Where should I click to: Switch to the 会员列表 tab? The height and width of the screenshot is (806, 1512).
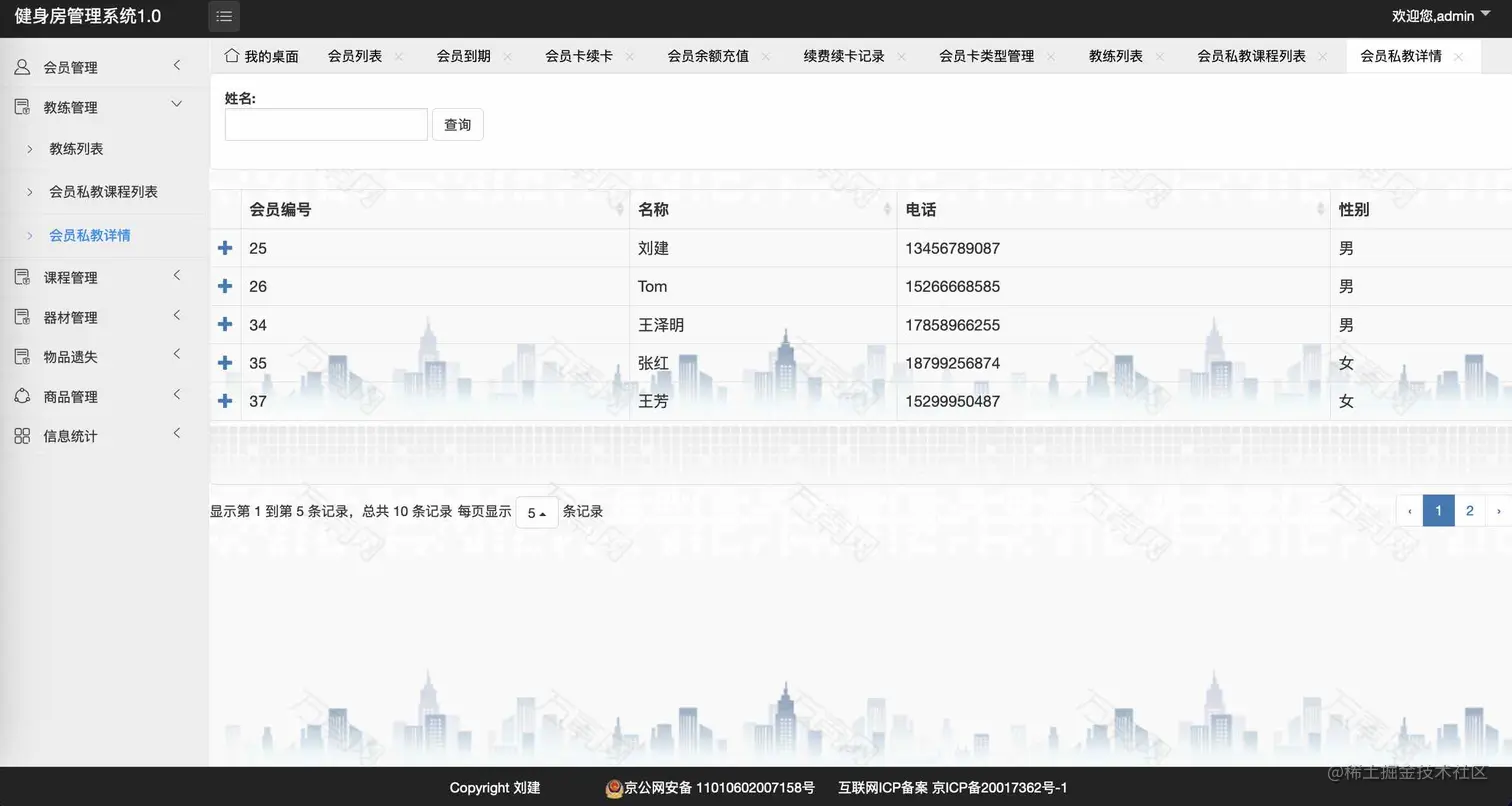(355, 56)
